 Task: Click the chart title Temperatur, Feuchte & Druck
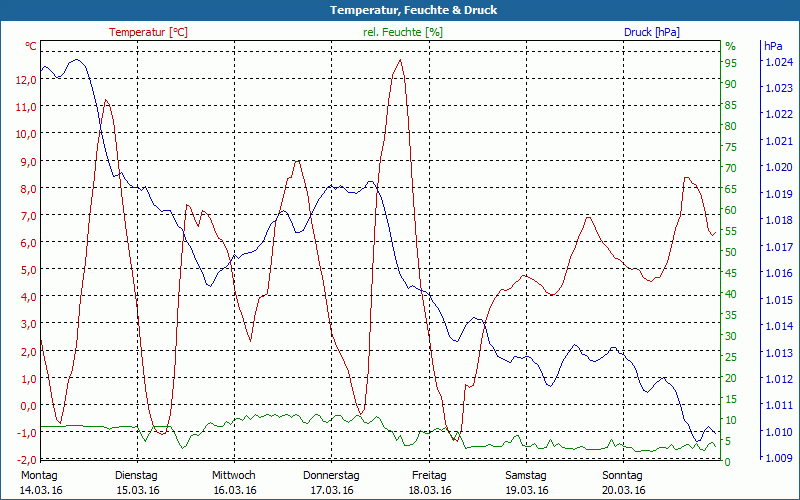pyautogui.click(x=400, y=10)
